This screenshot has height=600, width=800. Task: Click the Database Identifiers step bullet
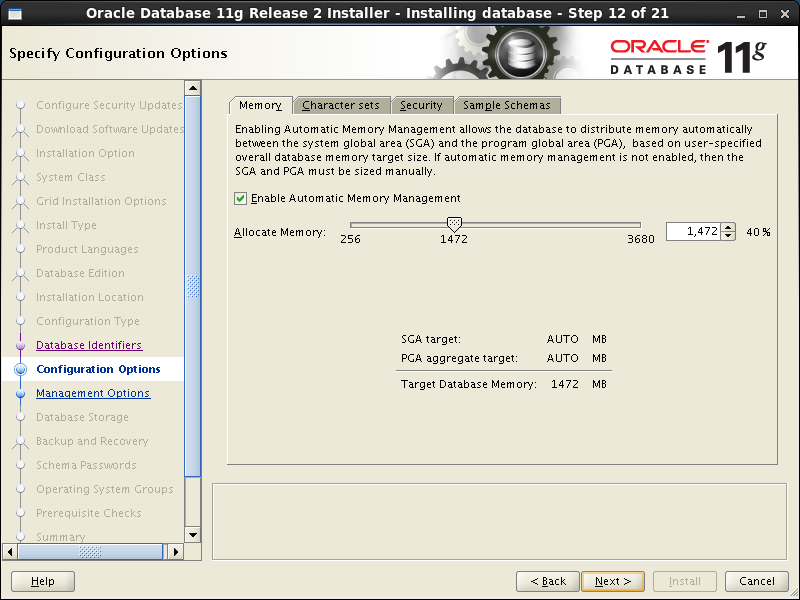pos(22,345)
